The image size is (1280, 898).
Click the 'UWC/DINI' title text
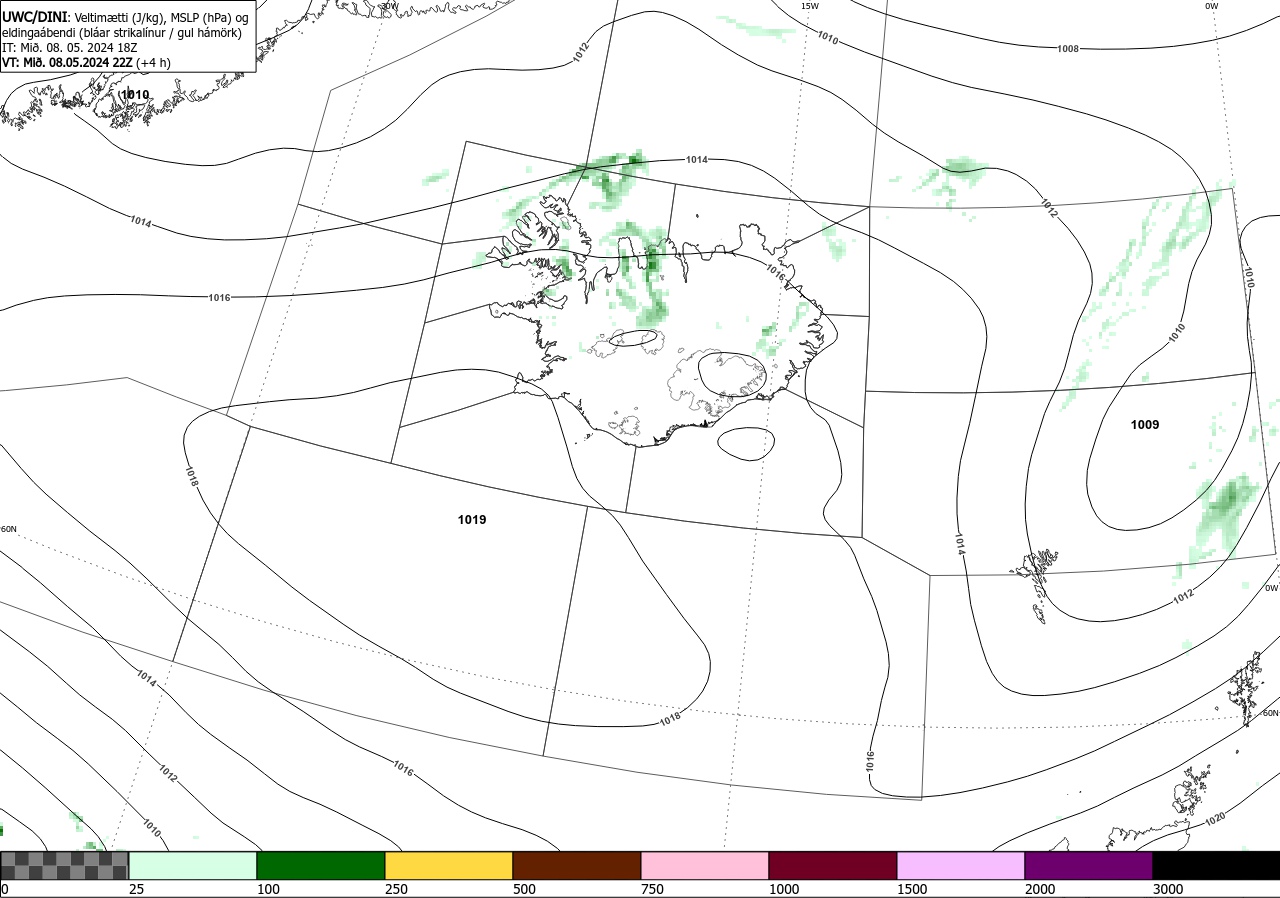point(33,17)
